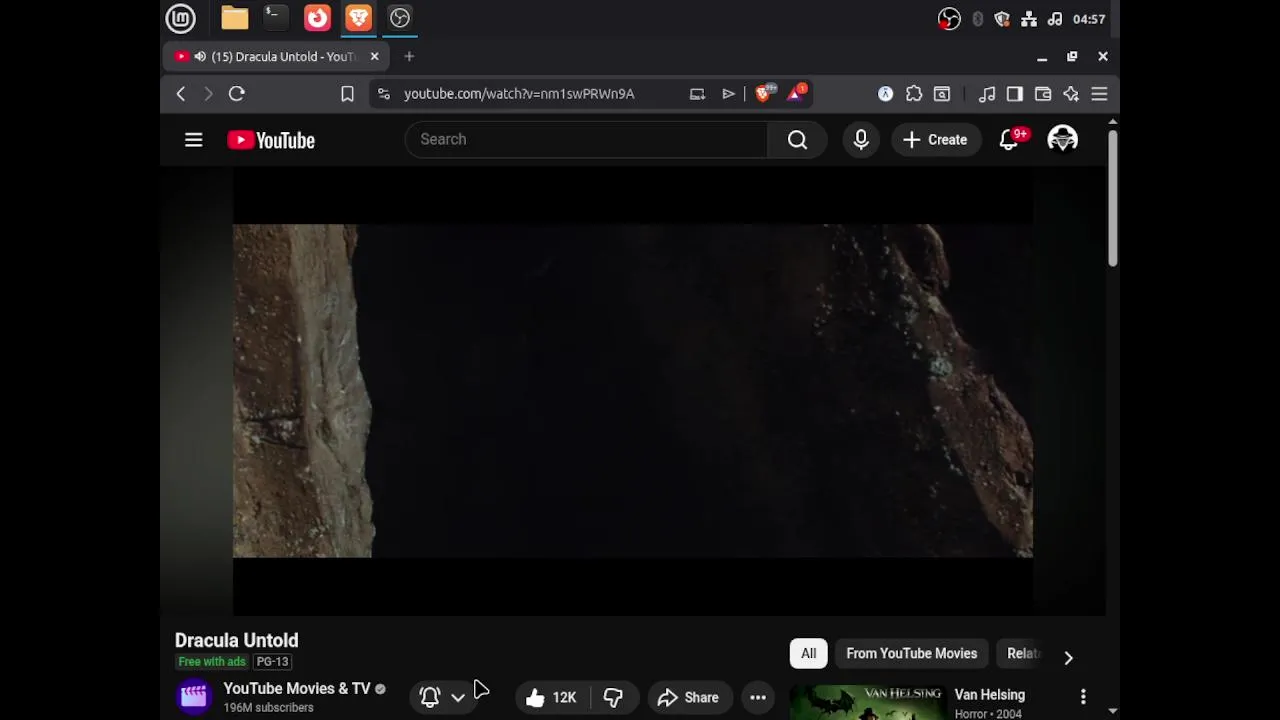The image size is (1280, 720).
Task: Open the YouTube guide menu
Action: tap(194, 140)
